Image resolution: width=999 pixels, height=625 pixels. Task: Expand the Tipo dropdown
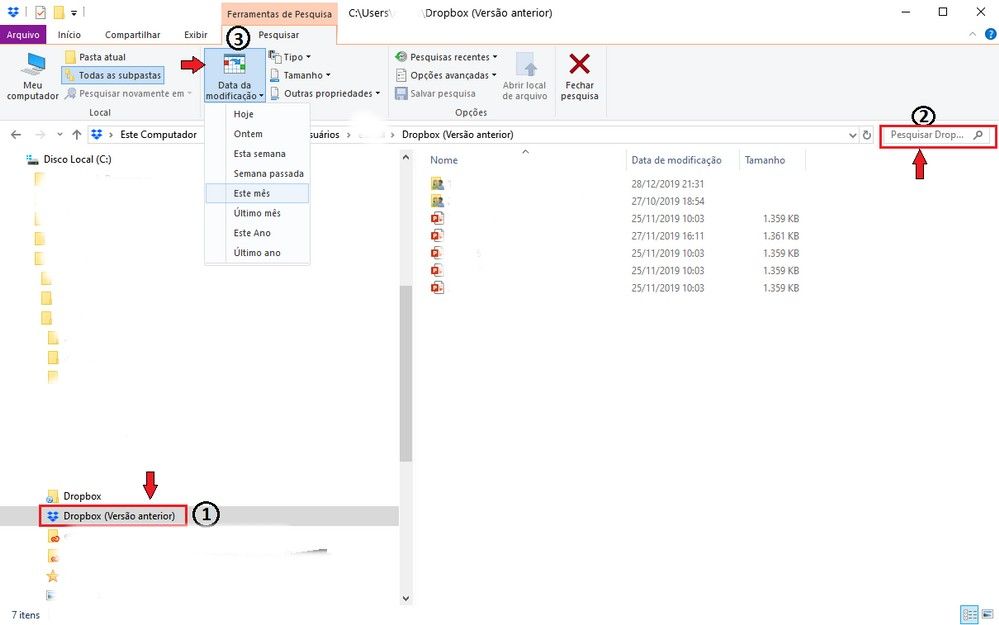290,57
